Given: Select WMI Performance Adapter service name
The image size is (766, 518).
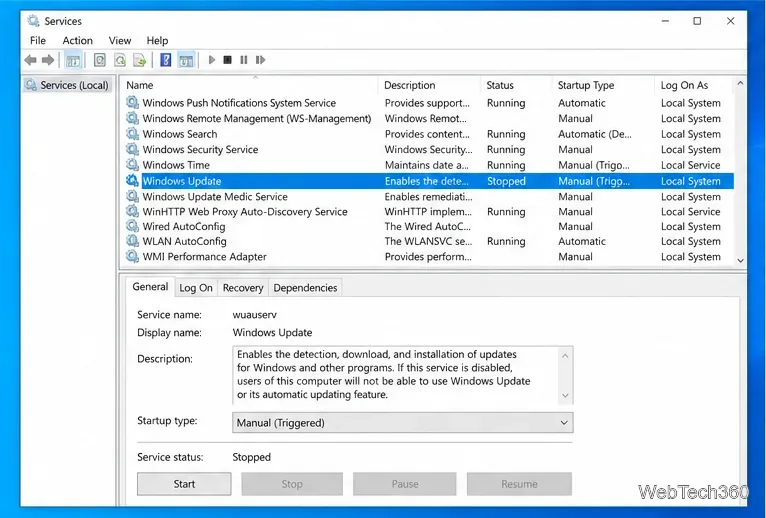Looking at the screenshot, I should click(x=204, y=257).
